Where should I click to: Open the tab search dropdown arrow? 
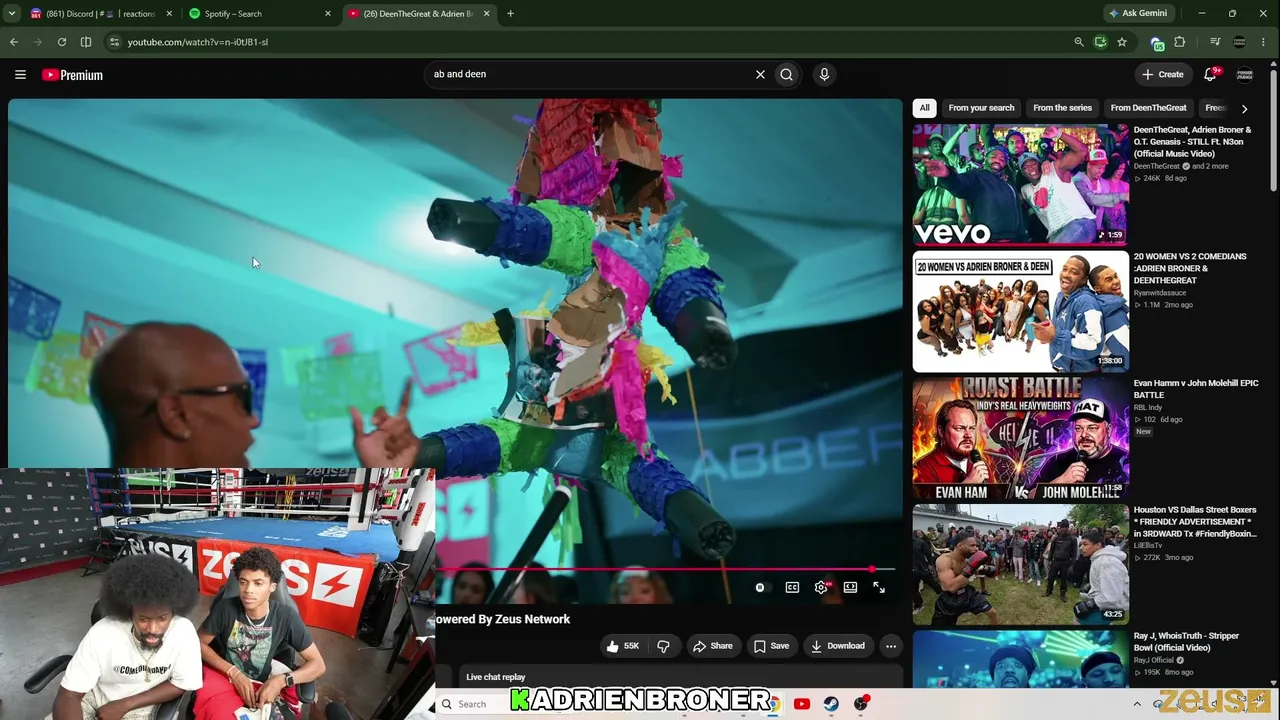13,13
